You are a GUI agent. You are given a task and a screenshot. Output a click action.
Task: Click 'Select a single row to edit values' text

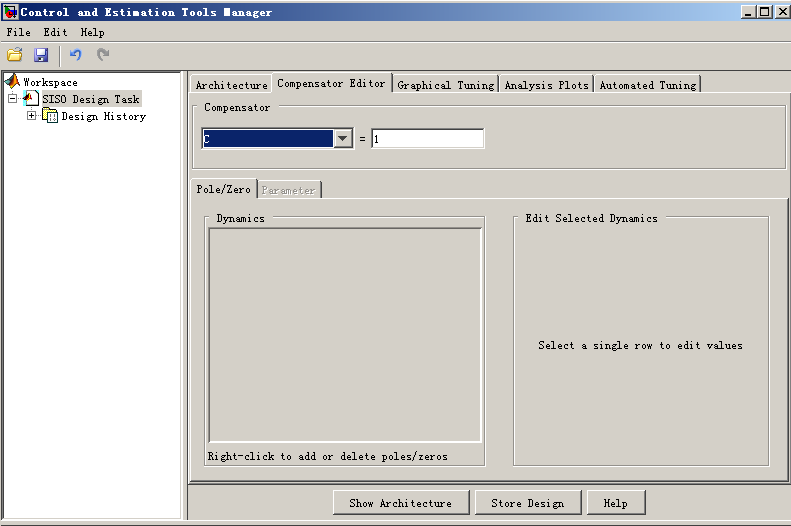point(640,345)
